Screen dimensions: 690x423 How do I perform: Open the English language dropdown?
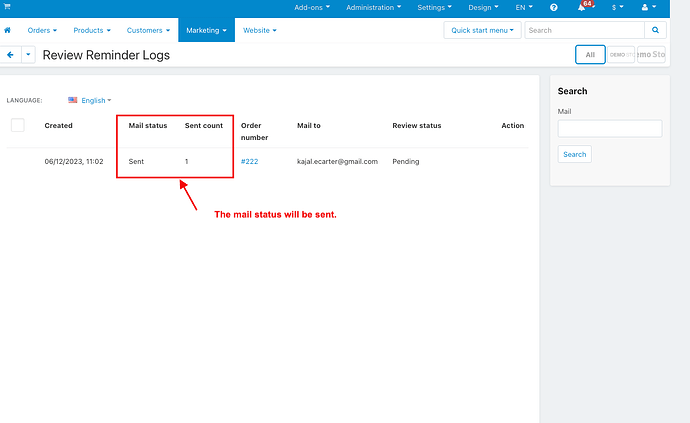coord(95,100)
